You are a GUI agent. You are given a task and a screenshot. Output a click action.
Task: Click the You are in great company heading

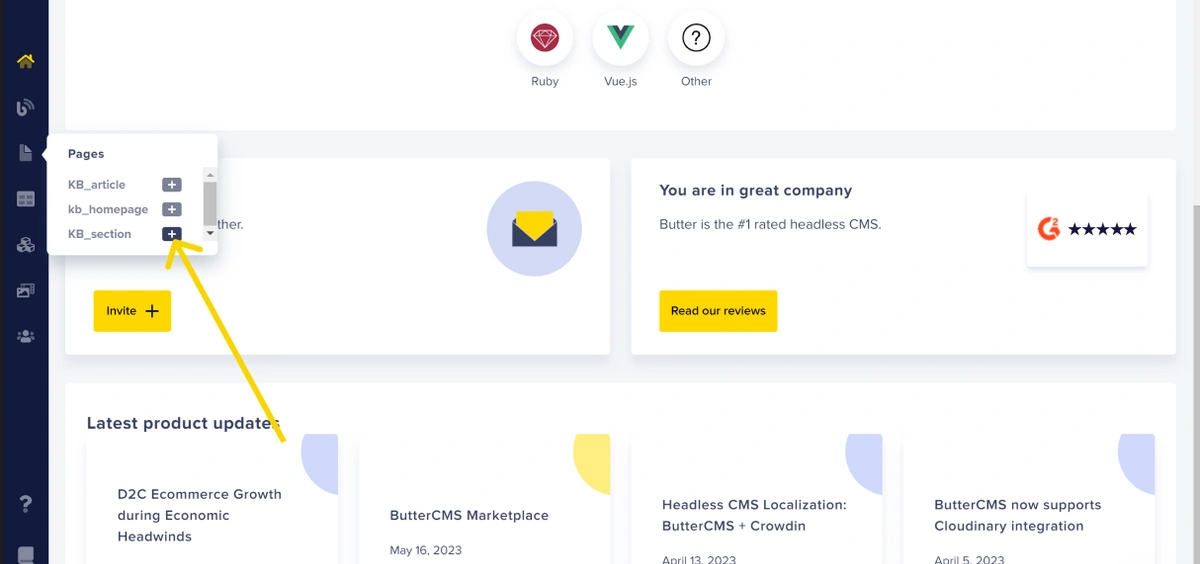[x=756, y=190]
